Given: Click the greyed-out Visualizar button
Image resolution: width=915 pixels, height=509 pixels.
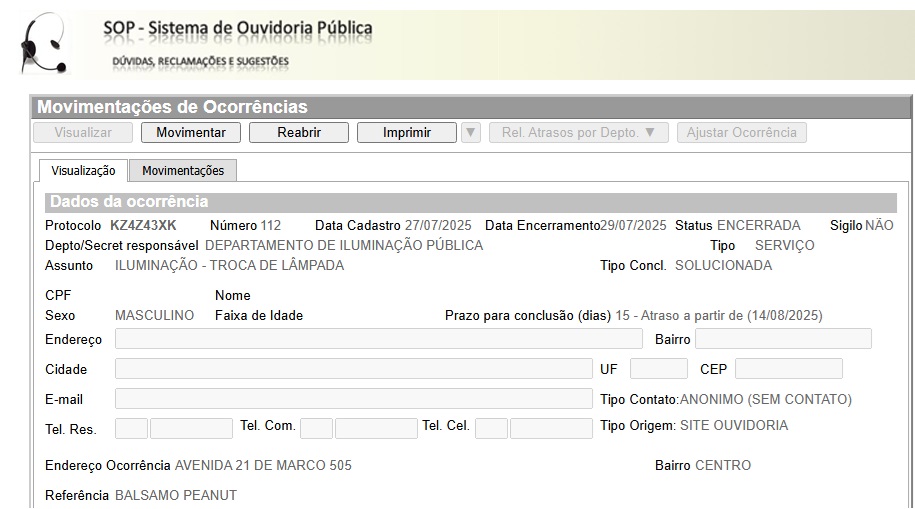Looking at the screenshot, I should tap(83, 133).
